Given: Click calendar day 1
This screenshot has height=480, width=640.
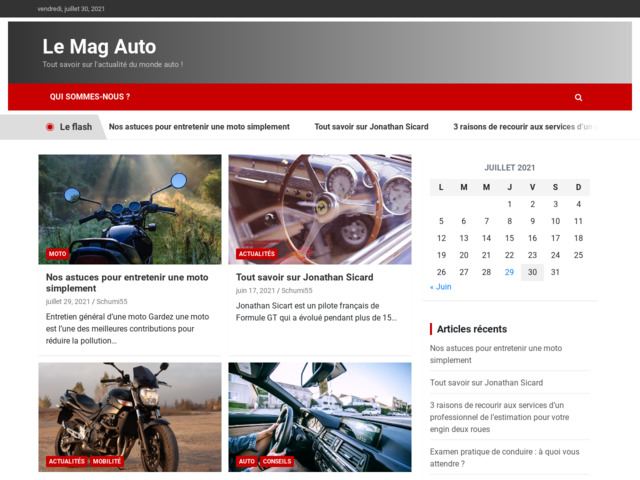Looking at the screenshot, I should coord(509,204).
